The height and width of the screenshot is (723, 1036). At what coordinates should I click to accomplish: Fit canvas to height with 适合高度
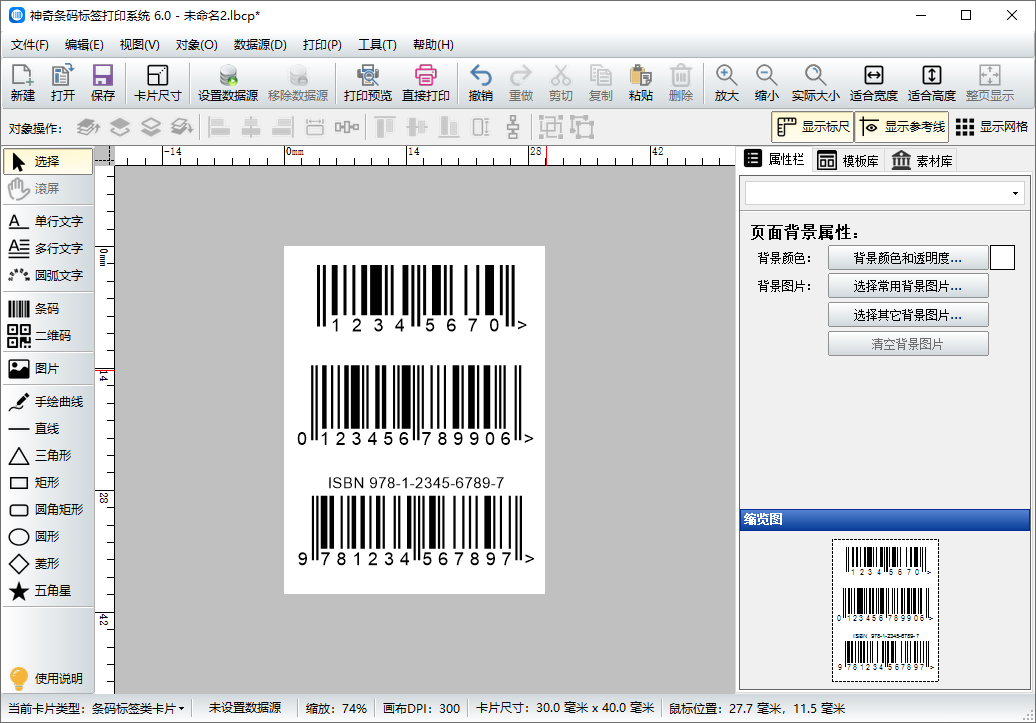click(x=932, y=83)
